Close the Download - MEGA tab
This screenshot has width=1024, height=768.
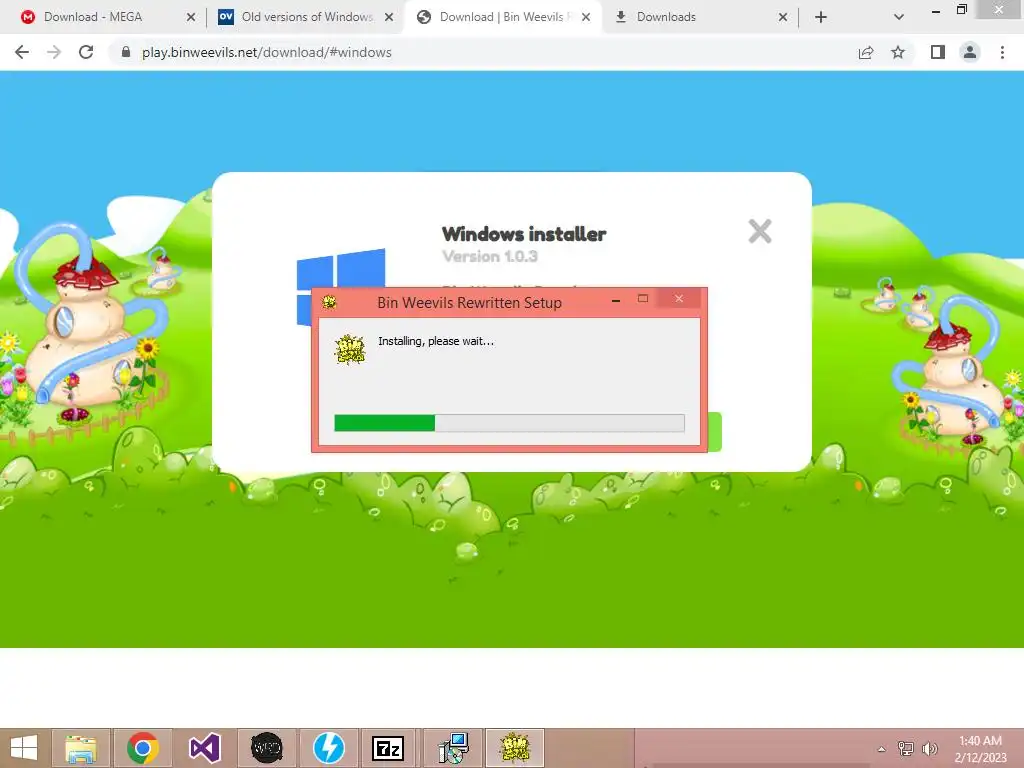[191, 18]
